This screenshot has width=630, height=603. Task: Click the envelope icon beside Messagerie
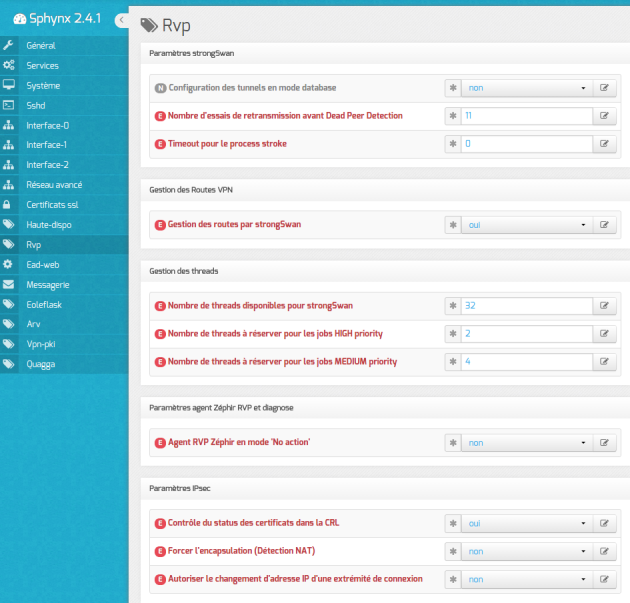coord(8,284)
